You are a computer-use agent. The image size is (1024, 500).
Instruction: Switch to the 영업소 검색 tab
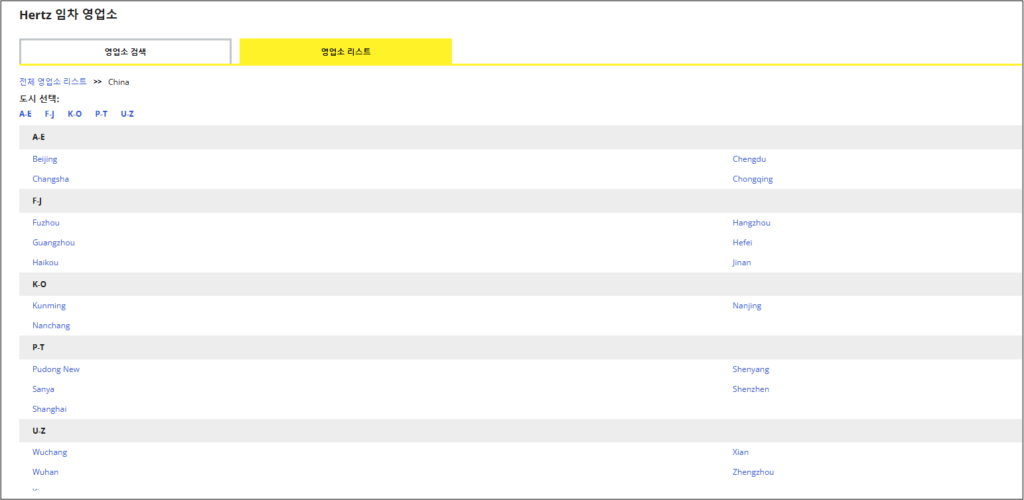point(125,52)
